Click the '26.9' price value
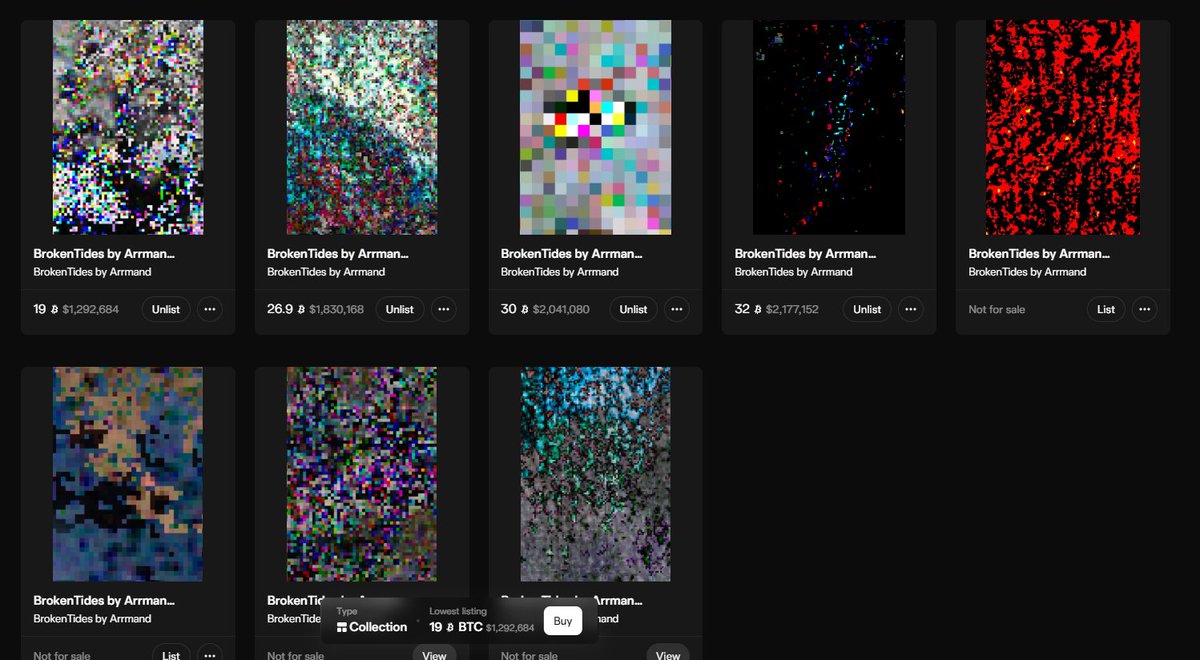The width and height of the screenshot is (1200, 660). 280,309
